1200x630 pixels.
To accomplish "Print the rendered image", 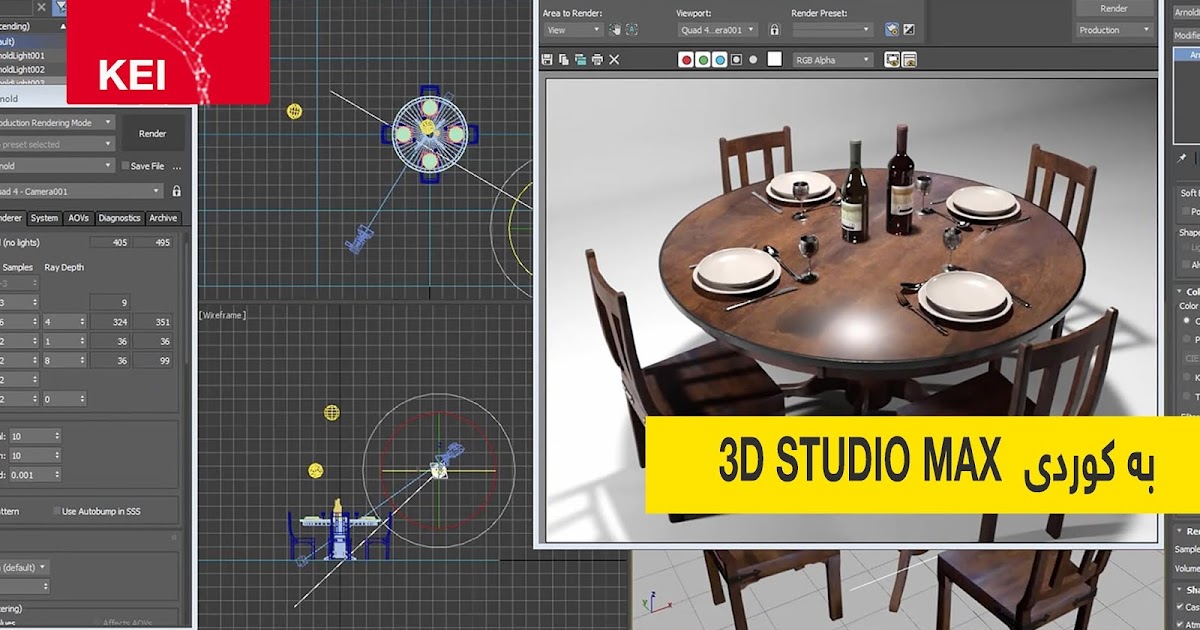I will coord(598,60).
